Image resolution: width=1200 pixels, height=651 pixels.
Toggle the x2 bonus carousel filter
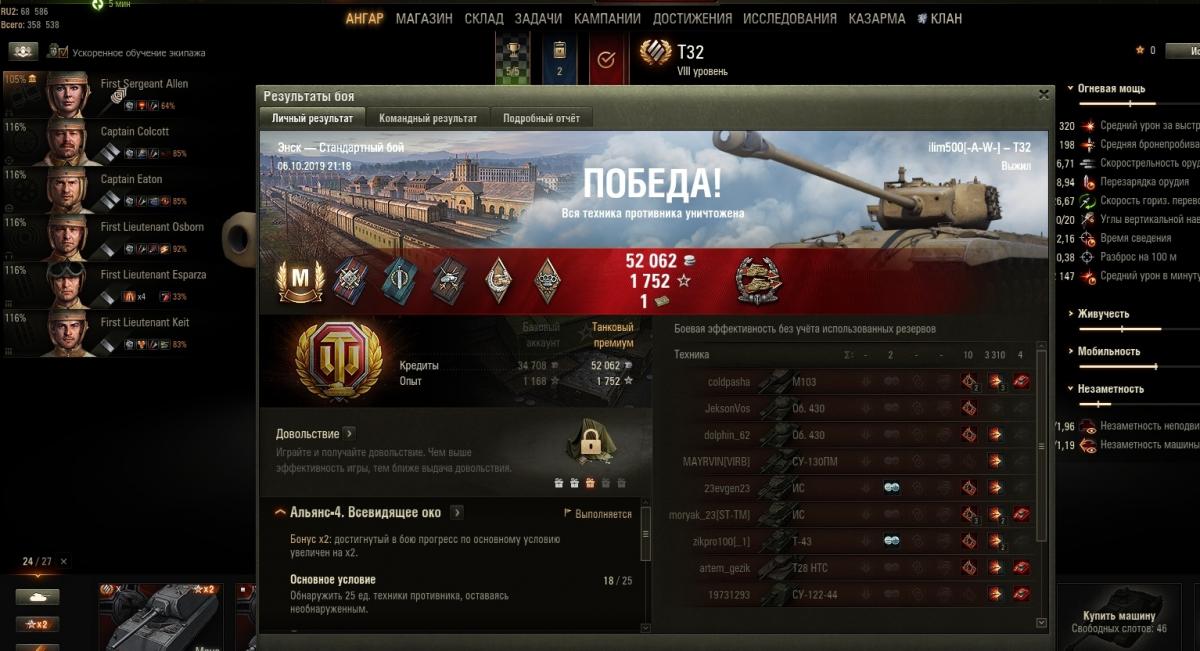coord(37,624)
